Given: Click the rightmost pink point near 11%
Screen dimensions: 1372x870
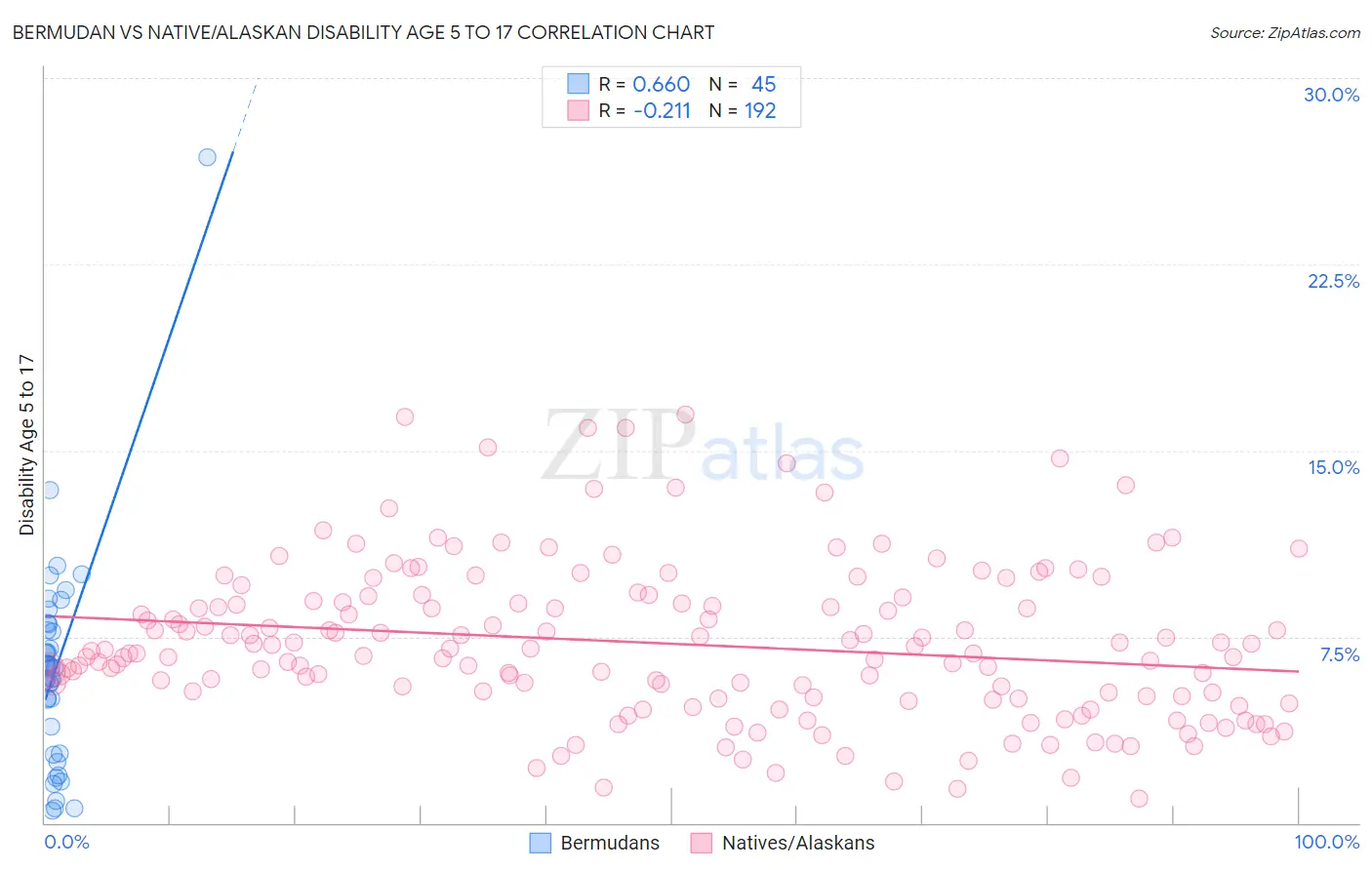Looking at the screenshot, I should pos(1298,548).
